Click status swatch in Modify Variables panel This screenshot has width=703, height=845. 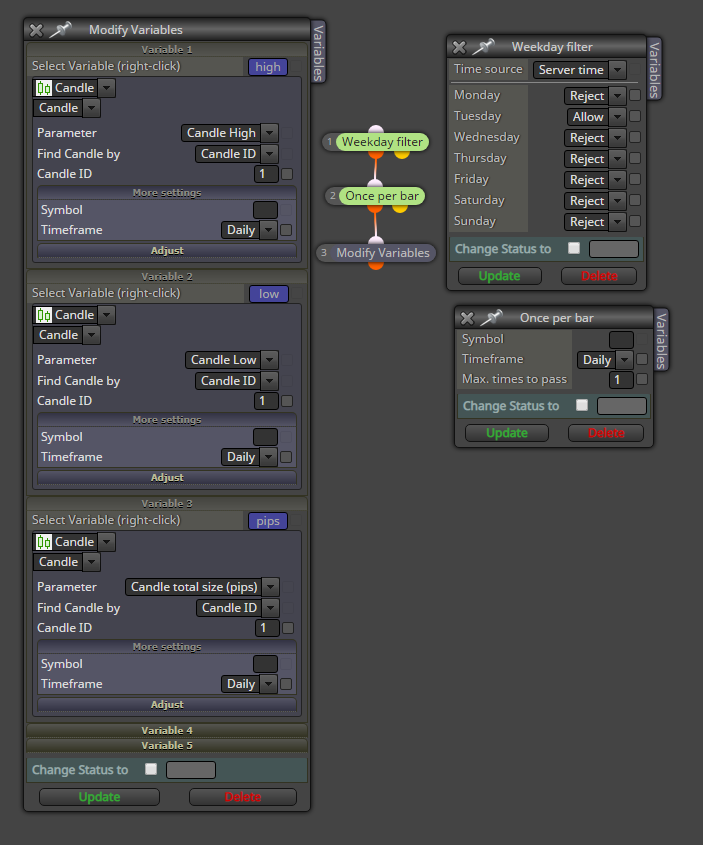[x=191, y=770]
